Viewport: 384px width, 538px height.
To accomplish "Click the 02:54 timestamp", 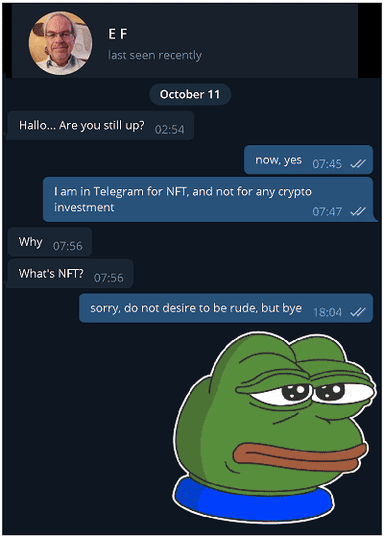I will click(170, 130).
